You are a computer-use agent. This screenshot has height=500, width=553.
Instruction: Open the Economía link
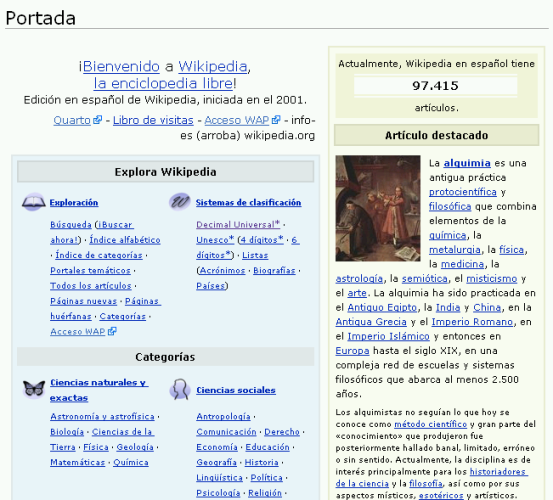(x=217, y=447)
